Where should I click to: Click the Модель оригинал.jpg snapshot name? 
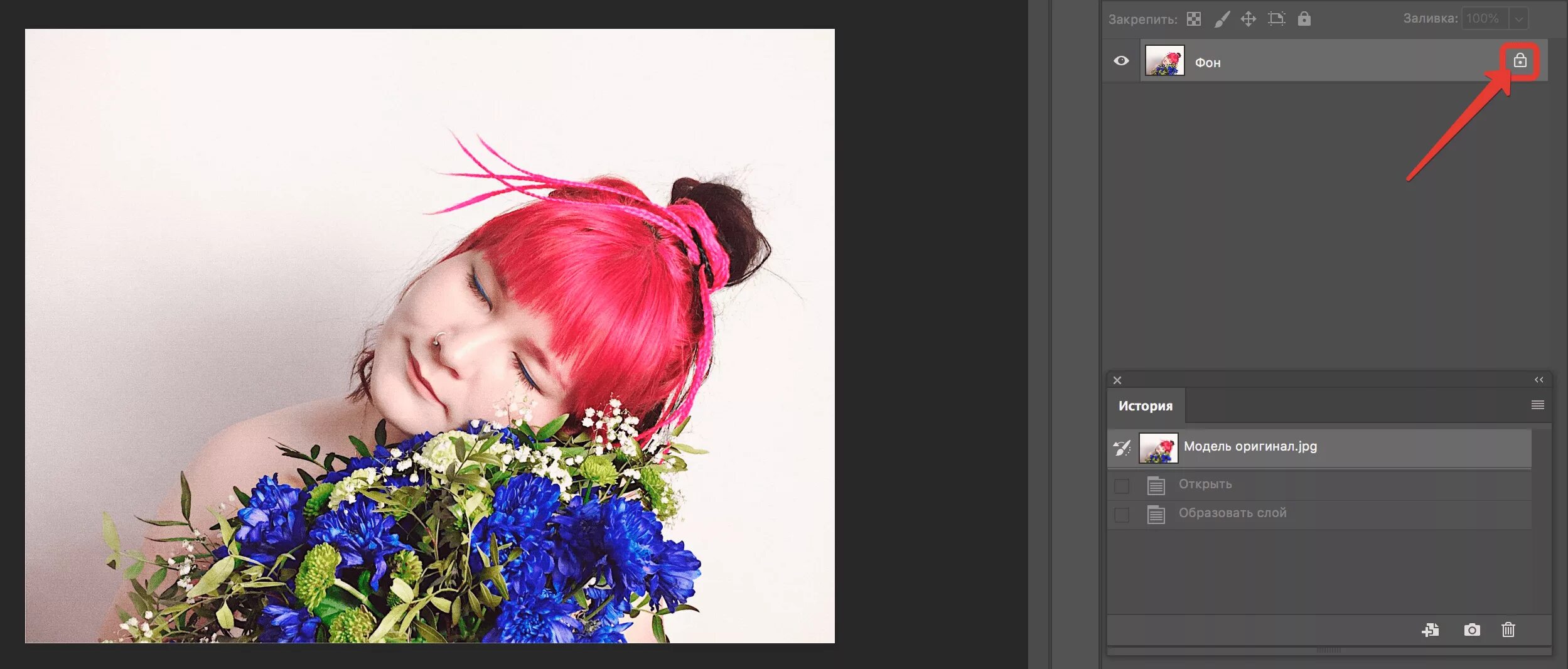point(1250,446)
